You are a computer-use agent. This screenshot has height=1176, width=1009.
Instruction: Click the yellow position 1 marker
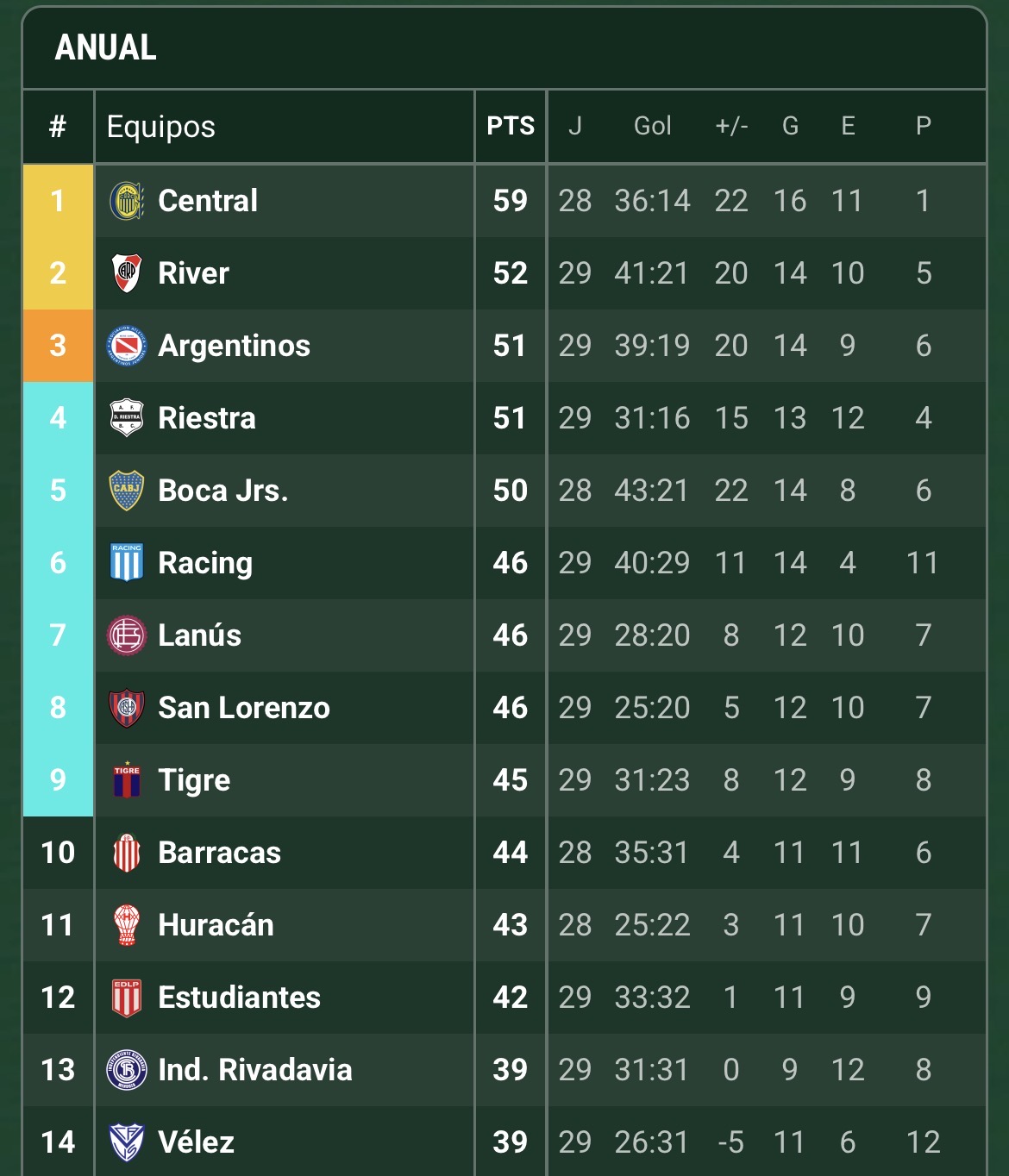[x=58, y=201]
